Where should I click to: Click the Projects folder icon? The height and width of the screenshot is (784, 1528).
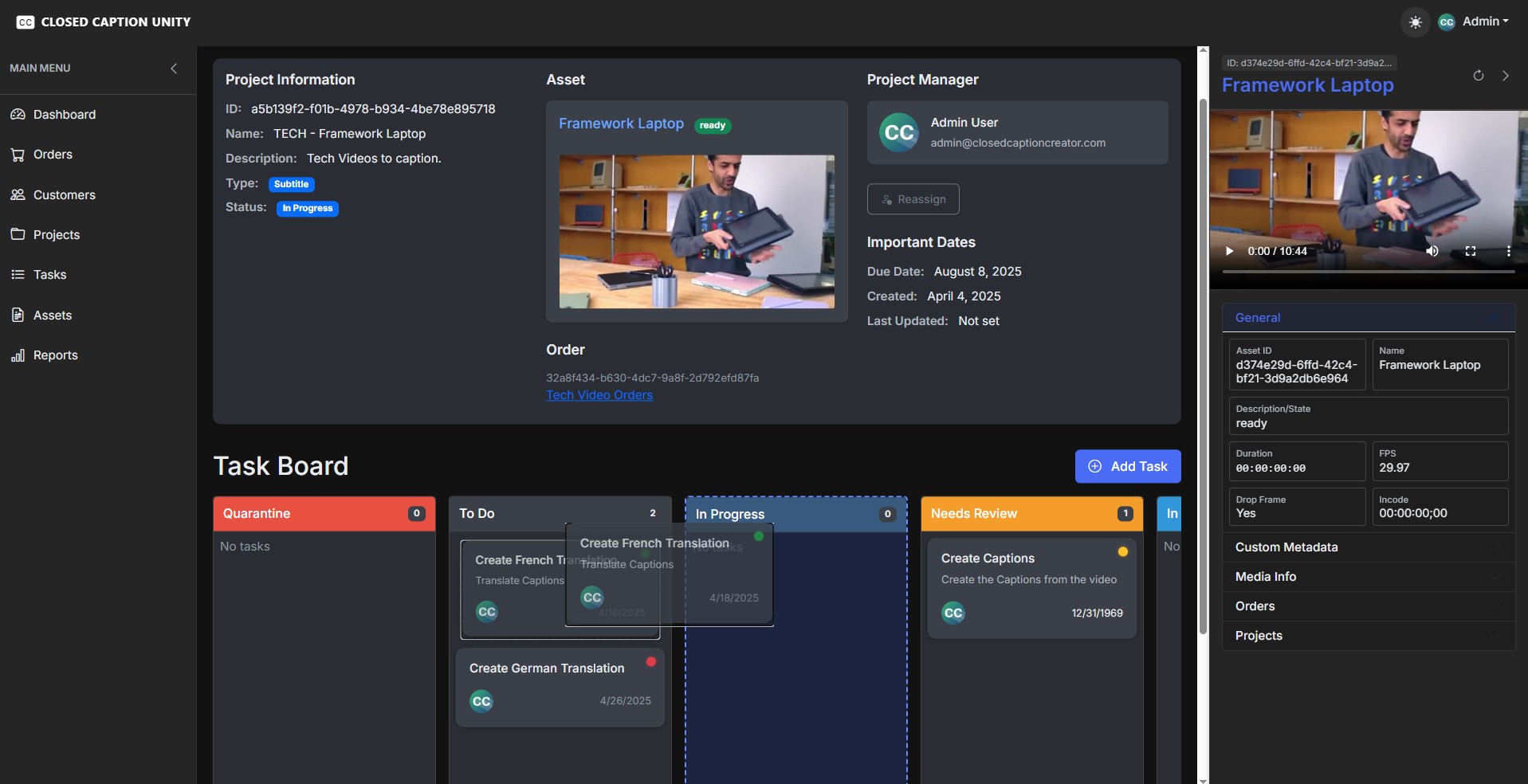[x=18, y=234]
